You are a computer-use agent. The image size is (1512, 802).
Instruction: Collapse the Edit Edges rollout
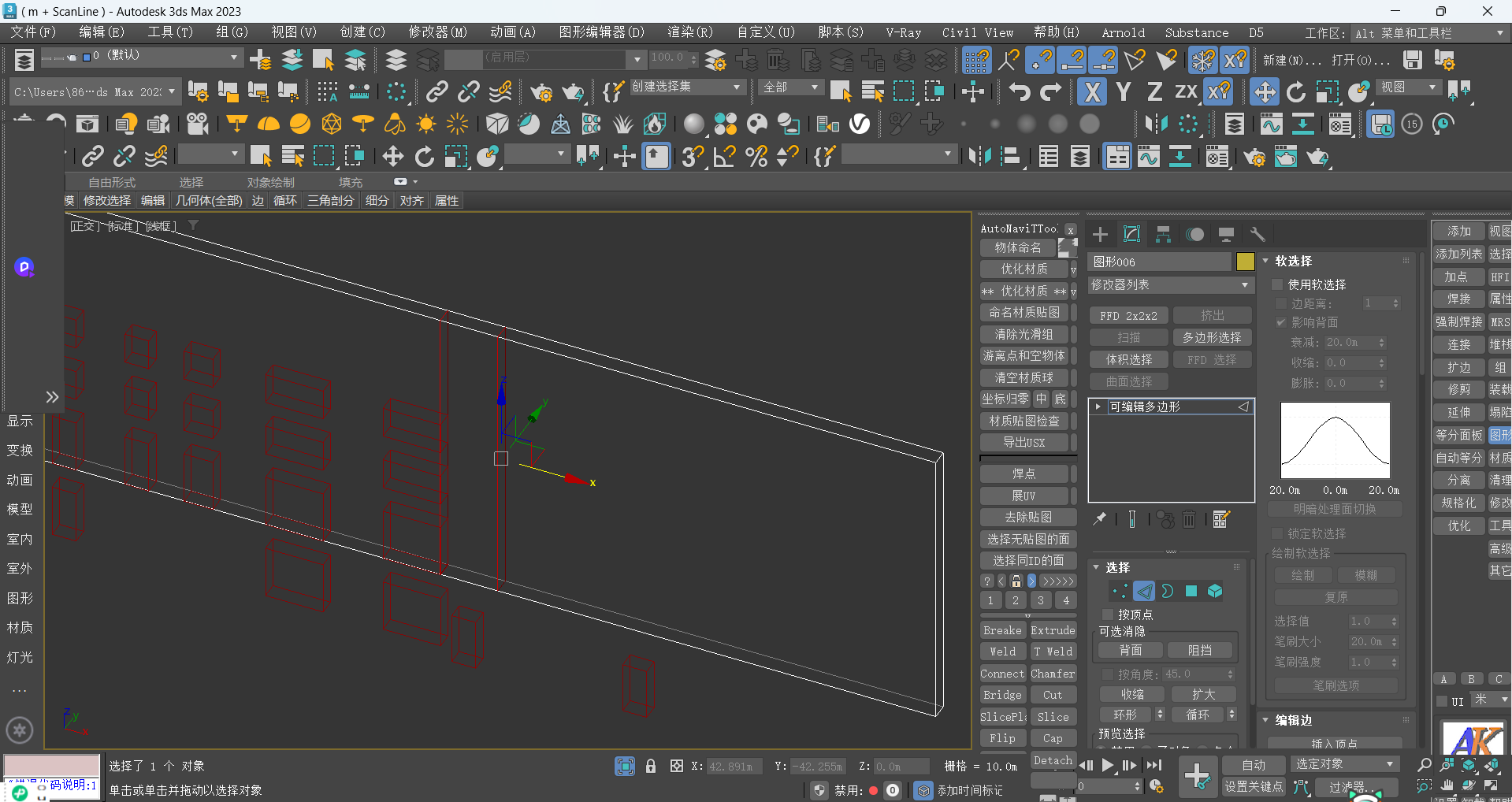[1265, 720]
